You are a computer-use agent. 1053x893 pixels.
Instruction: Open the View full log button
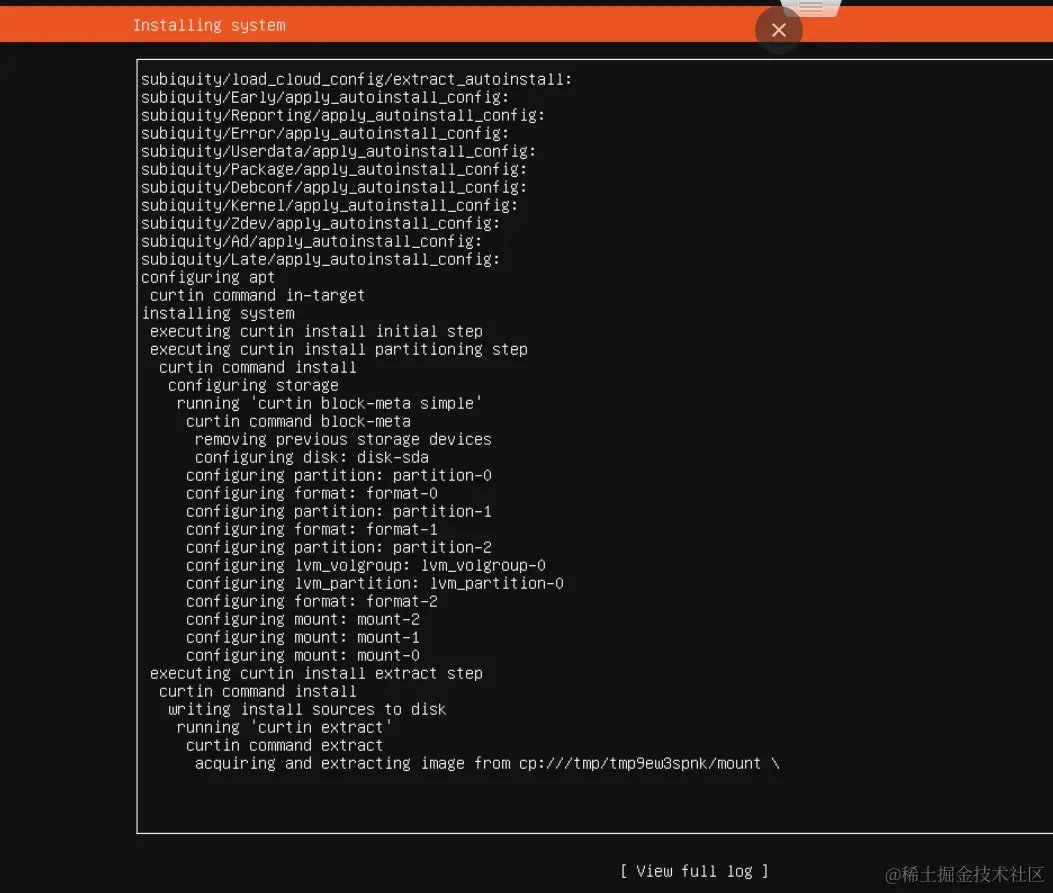click(694, 871)
